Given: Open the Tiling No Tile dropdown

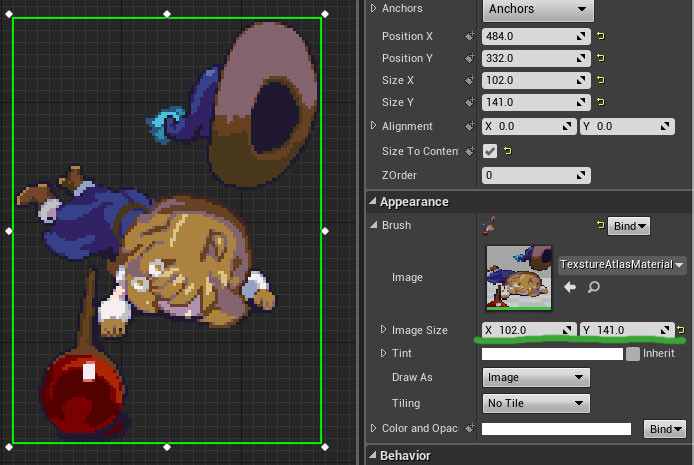Looking at the screenshot, I should 536,403.
